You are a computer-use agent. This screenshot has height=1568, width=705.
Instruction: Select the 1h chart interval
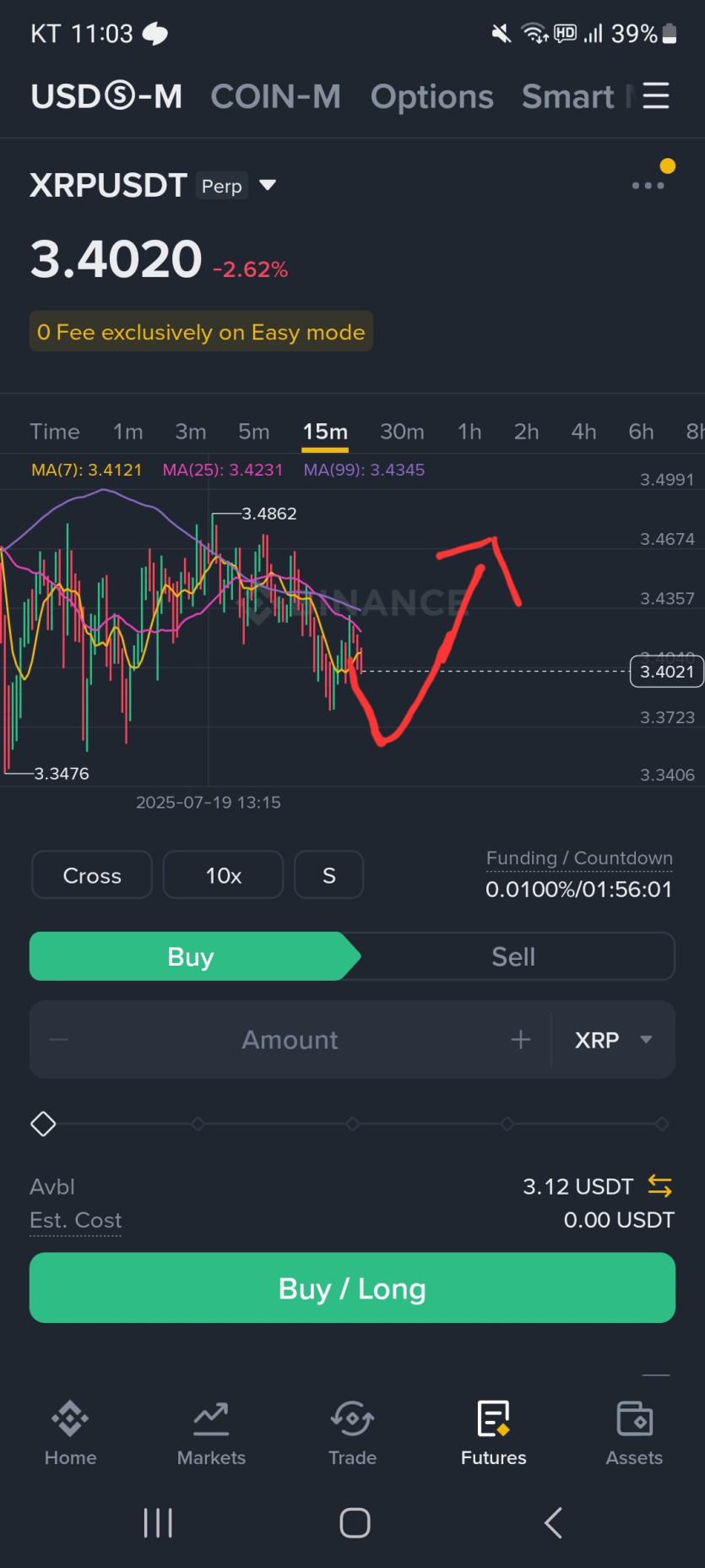[x=469, y=432]
